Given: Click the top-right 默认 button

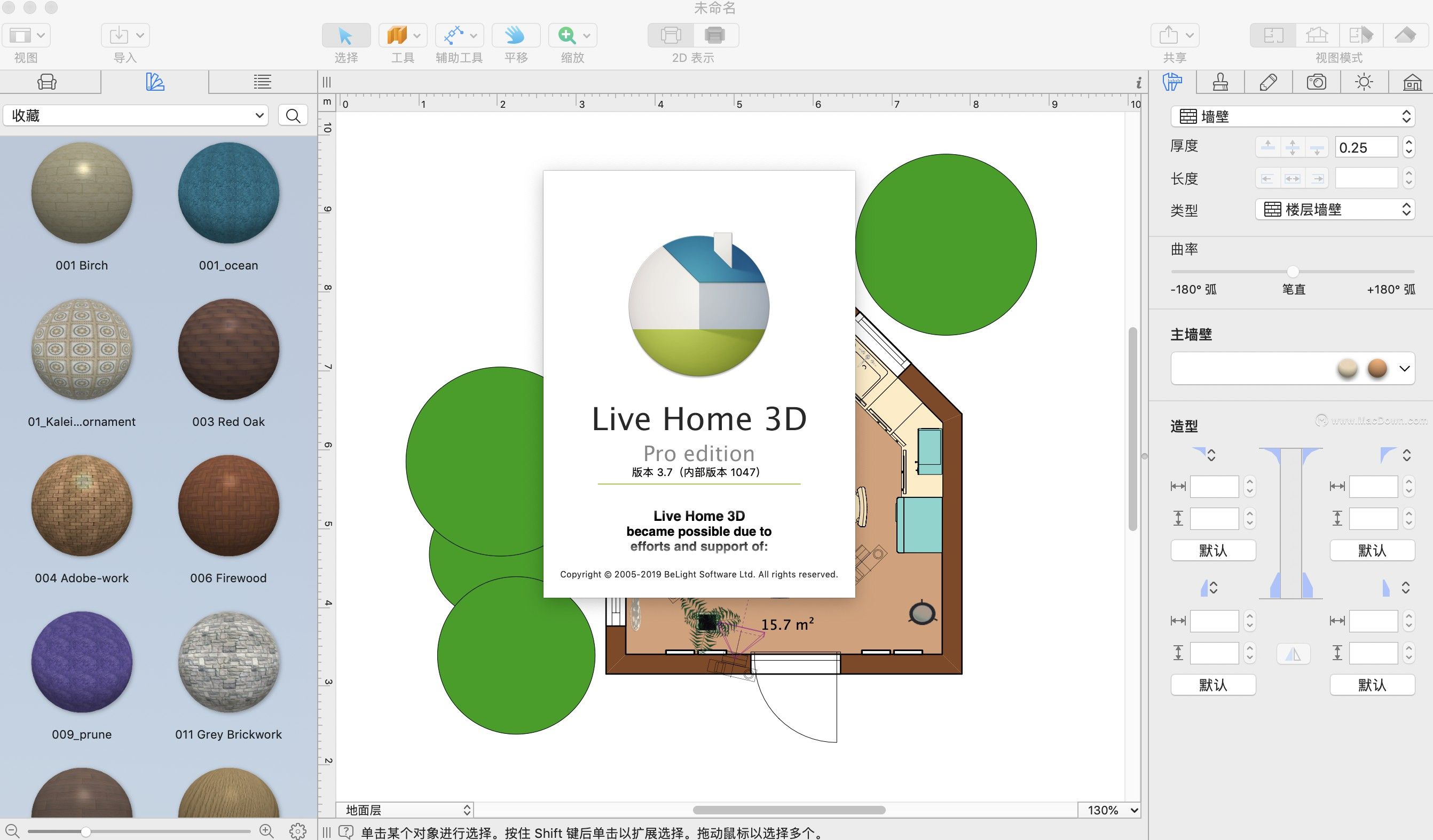Looking at the screenshot, I should tap(1372, 550).
